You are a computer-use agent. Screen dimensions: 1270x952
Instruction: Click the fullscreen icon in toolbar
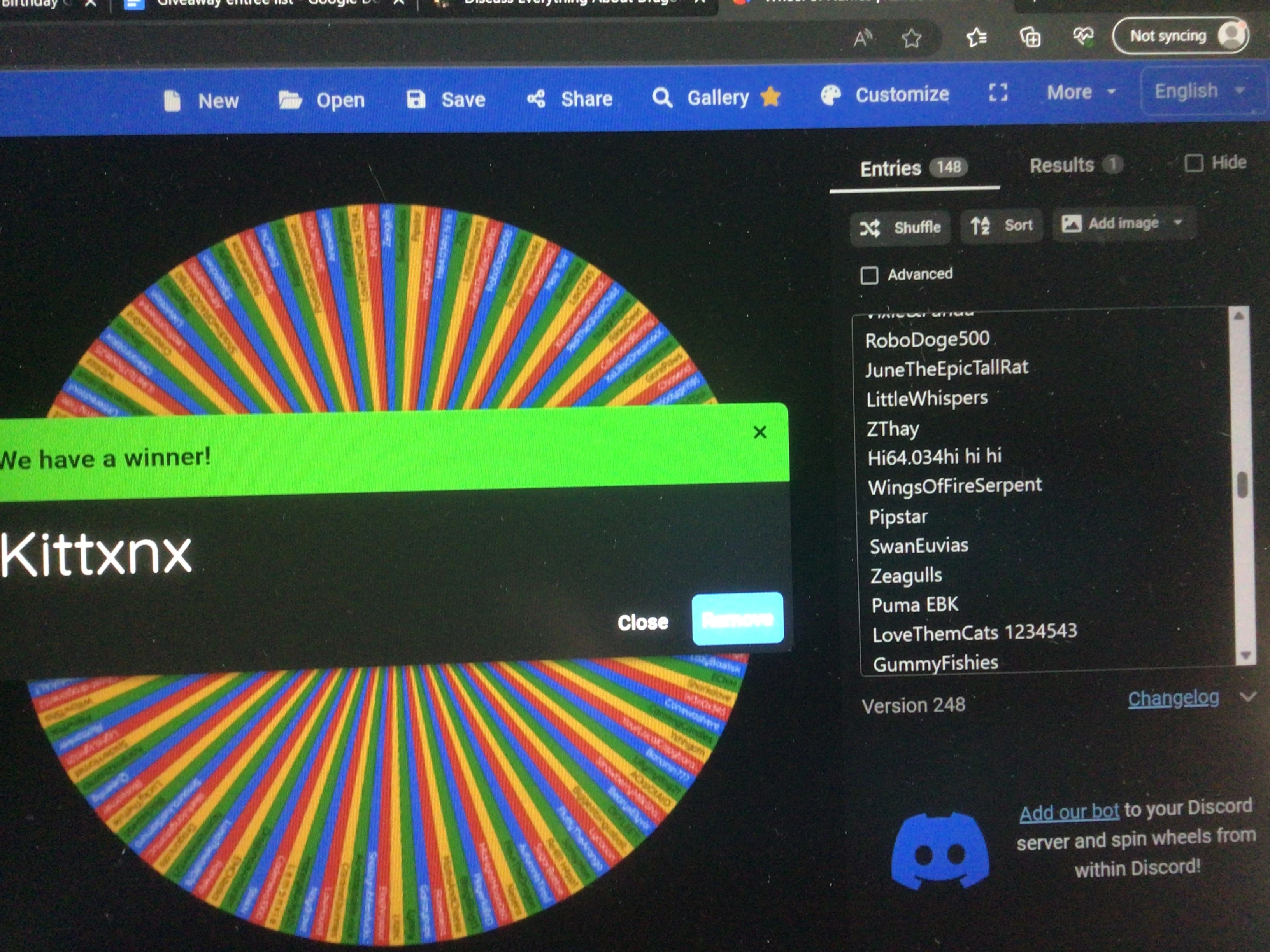pos(998,93)
